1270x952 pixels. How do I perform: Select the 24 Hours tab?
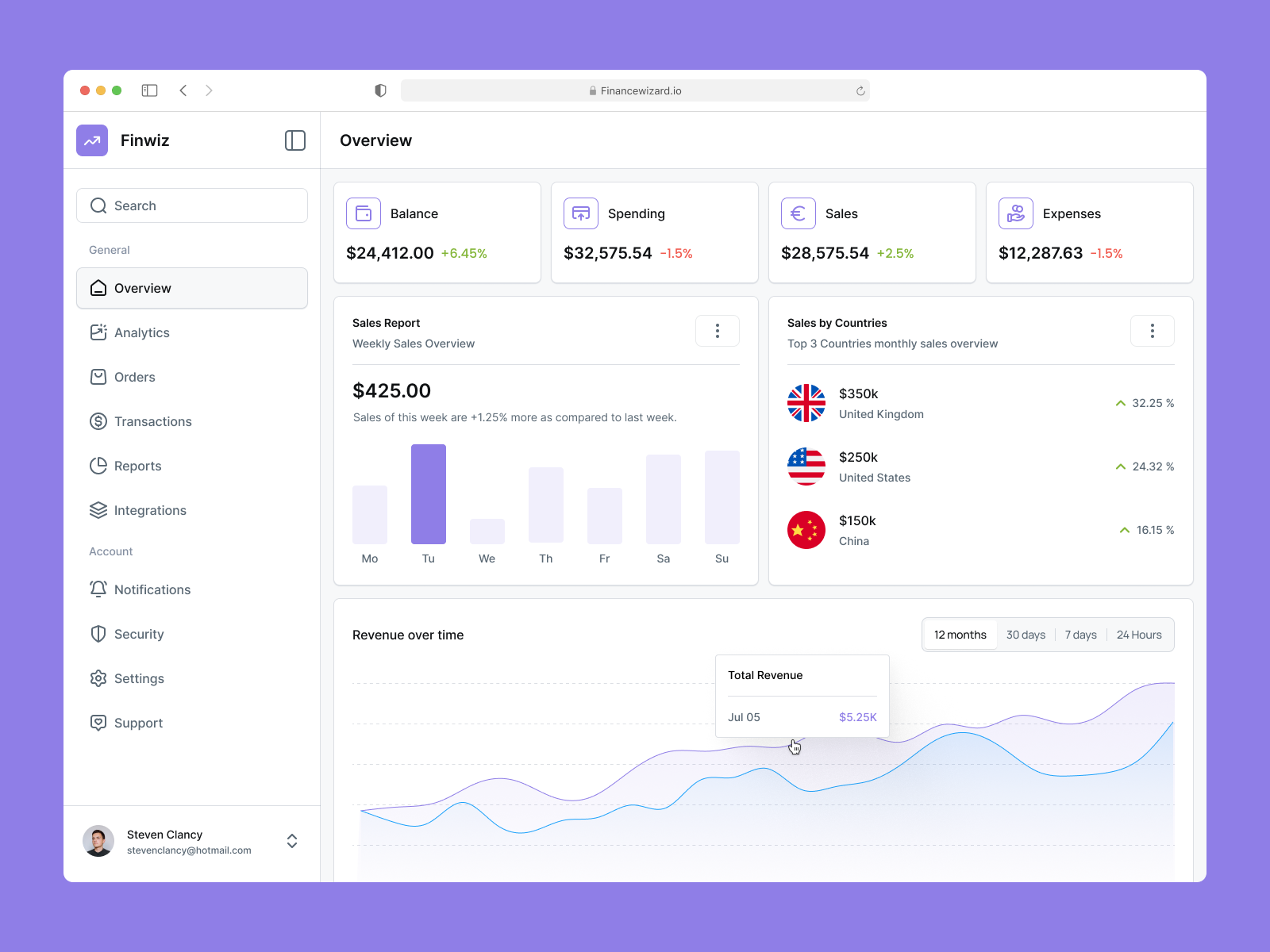1139,634
